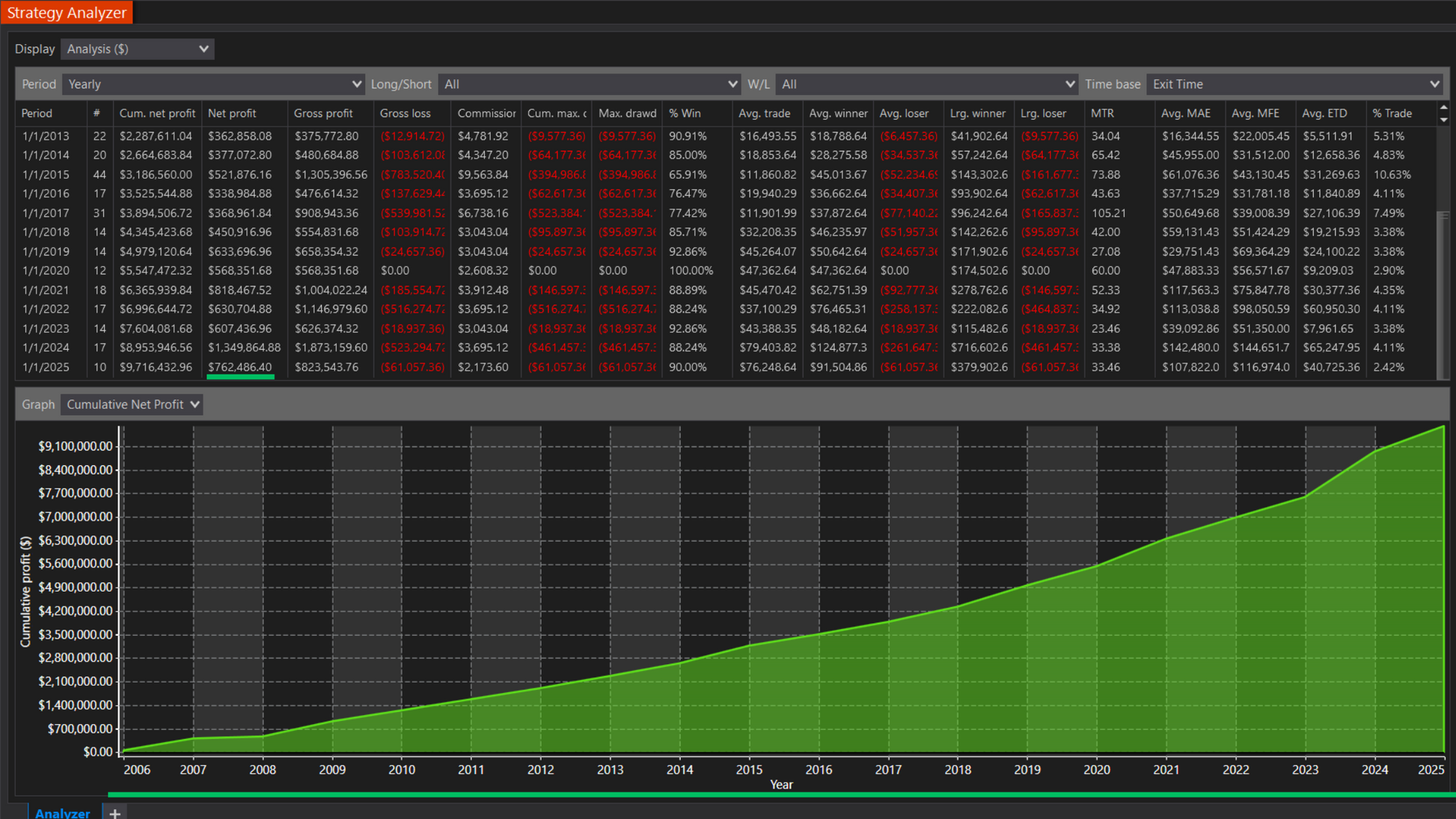Sort by the Net profit column header
The width and height of the screenshot is (1456, 819).
(x=232, y=114)
